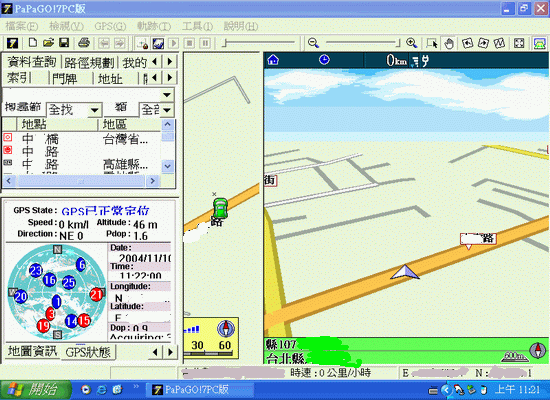Rotate the map clockwise
This screenshot has height=400, width=550.
coord(483,43)
